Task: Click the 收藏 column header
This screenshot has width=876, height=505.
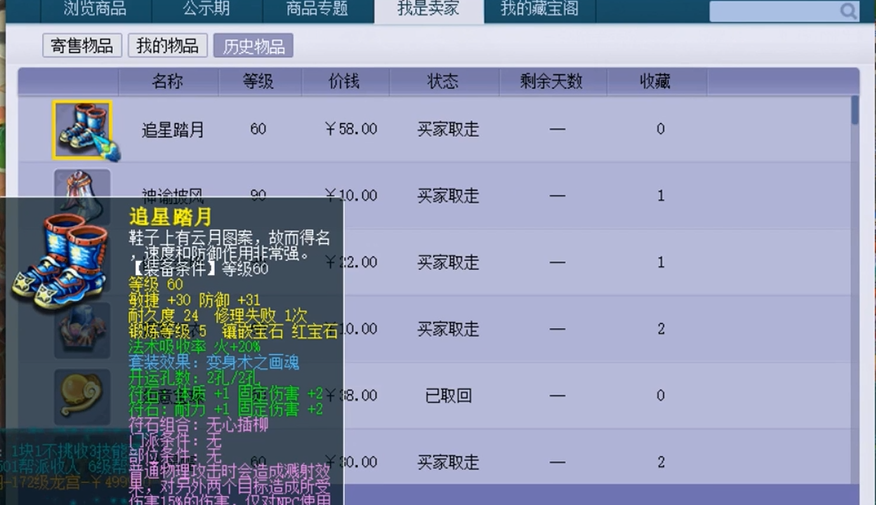Action: [x=655, y=82]
